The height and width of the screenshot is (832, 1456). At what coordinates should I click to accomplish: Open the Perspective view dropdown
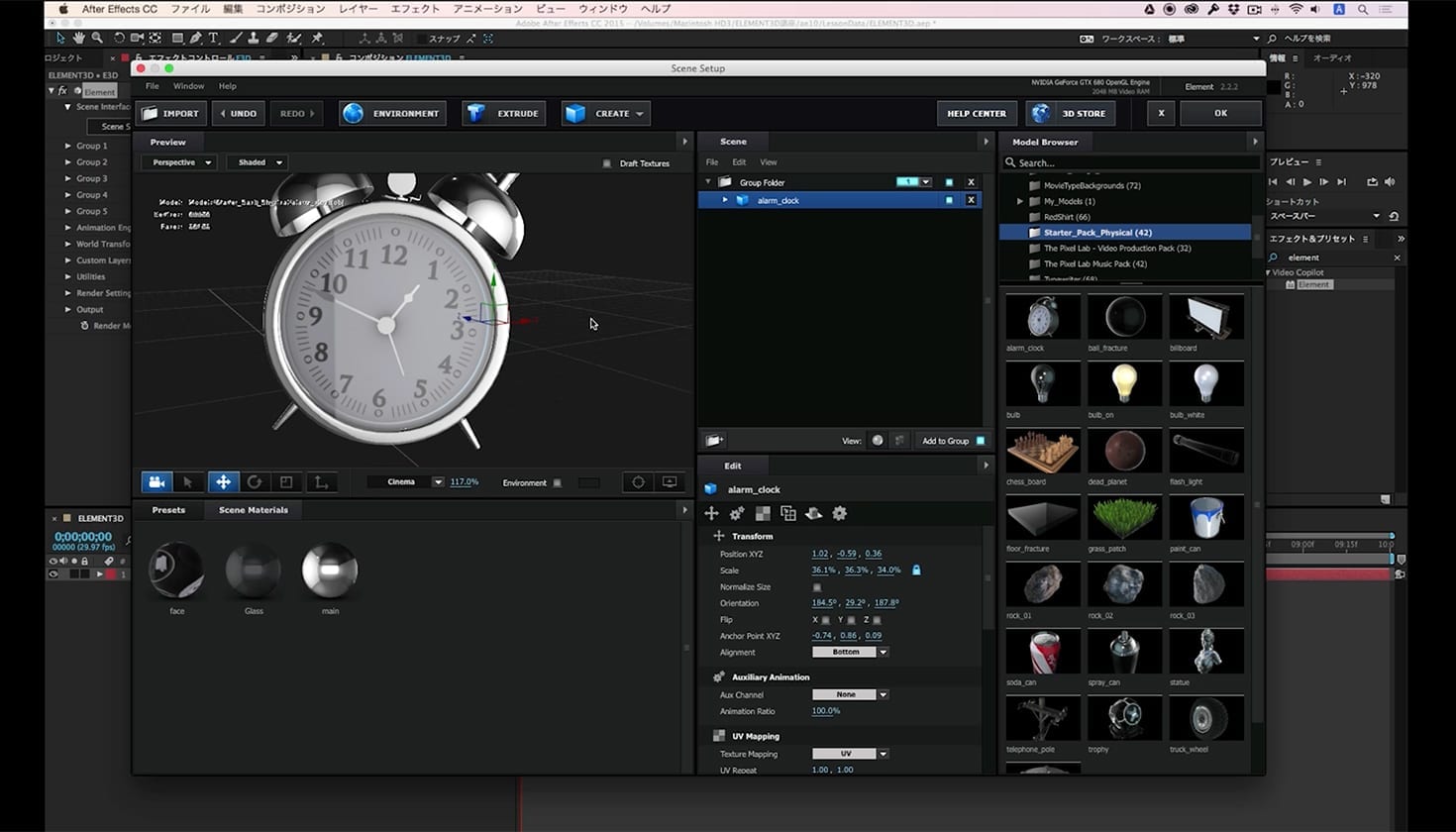(x=178, y=162)
